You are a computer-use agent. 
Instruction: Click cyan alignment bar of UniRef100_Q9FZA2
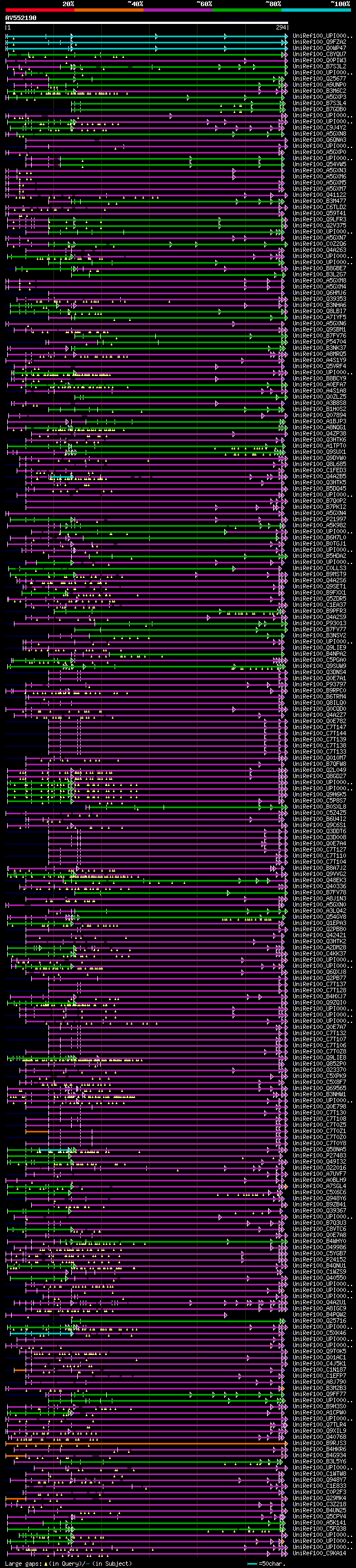click(x=147, y=42)
